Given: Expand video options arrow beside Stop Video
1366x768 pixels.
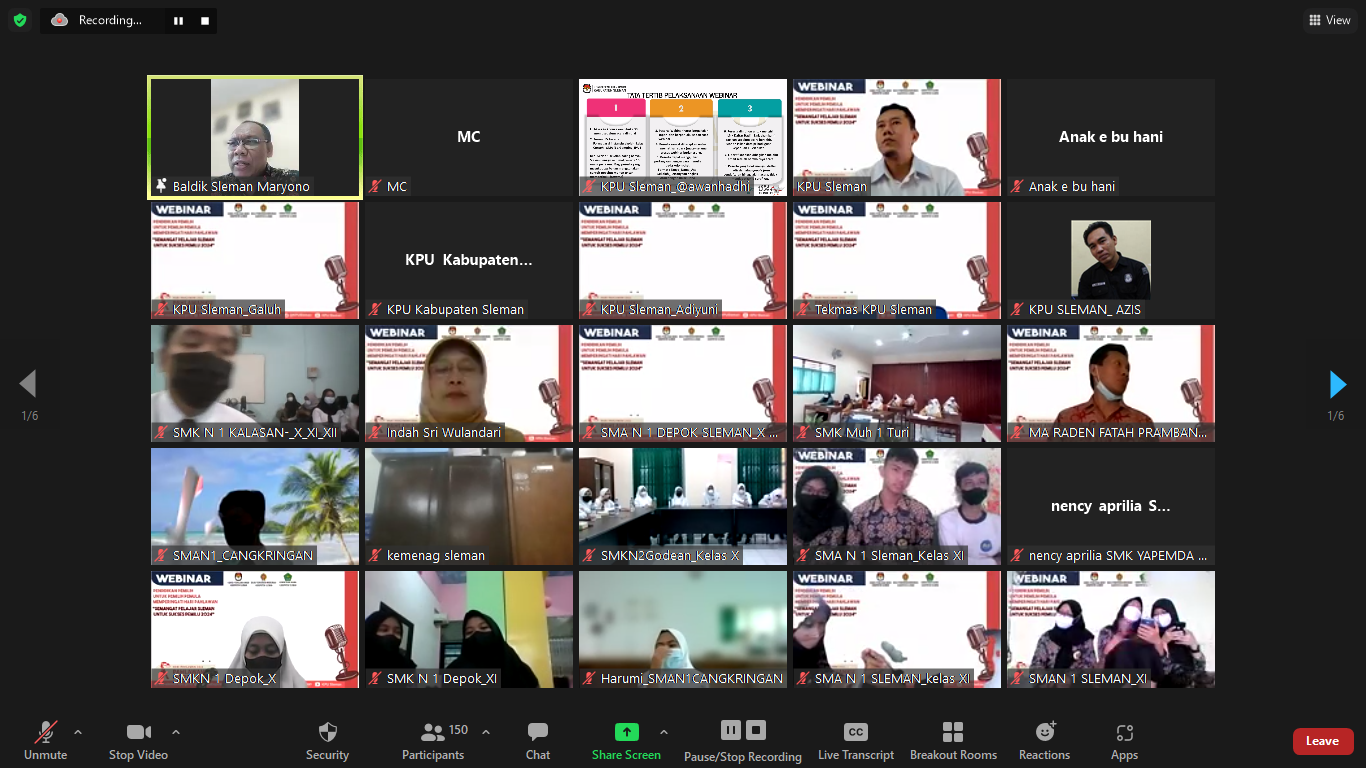Looking at the screenshot, I should tap(176, 731).
